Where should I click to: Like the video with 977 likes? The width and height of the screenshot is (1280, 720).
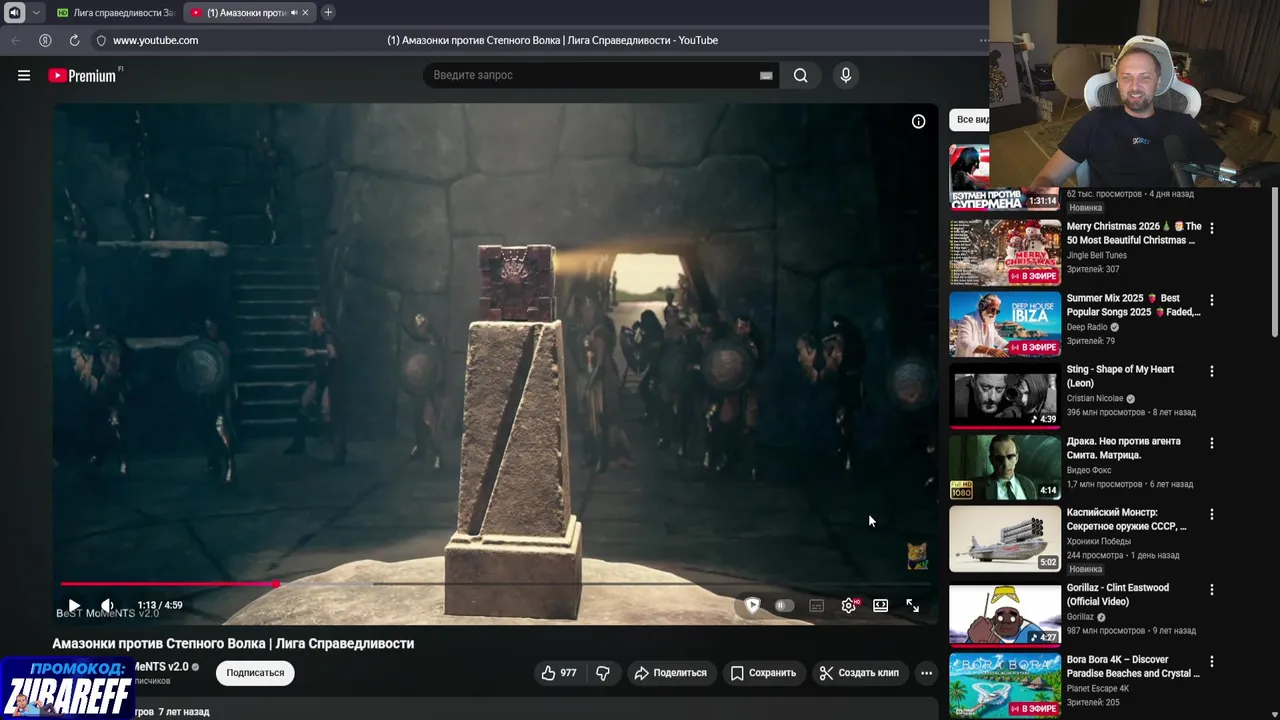tap(559, 673)
